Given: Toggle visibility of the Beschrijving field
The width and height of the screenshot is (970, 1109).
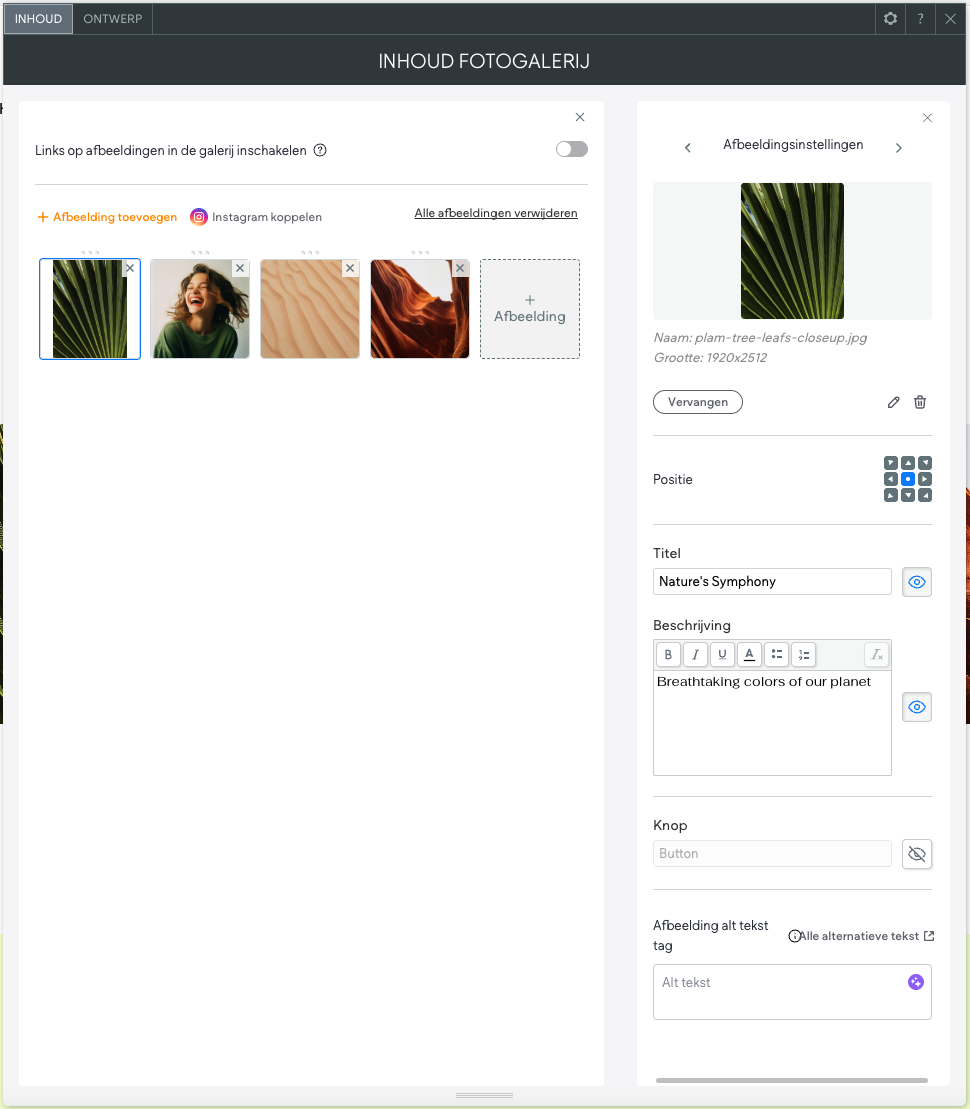Looking at the screenshot, I should click(x=917, y=707).
